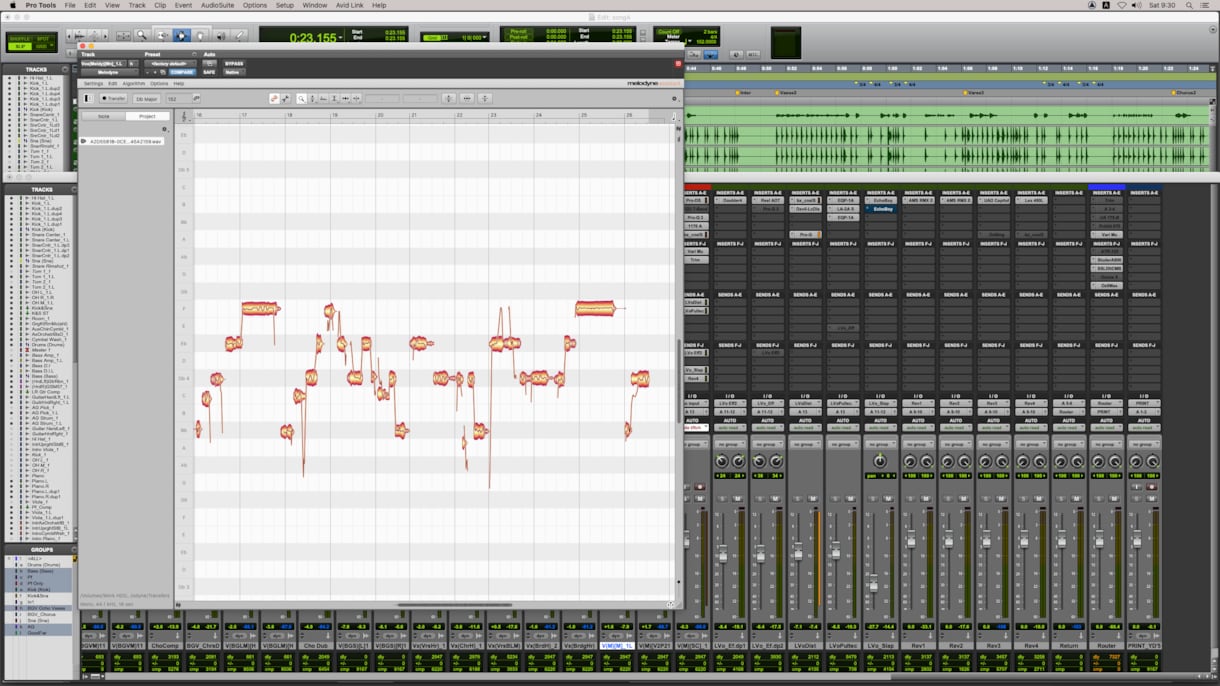Image resolution: width=1220 pixels, height=686 pixels.
Task: Open the Melodyne leveling macro
Action: 485,99
